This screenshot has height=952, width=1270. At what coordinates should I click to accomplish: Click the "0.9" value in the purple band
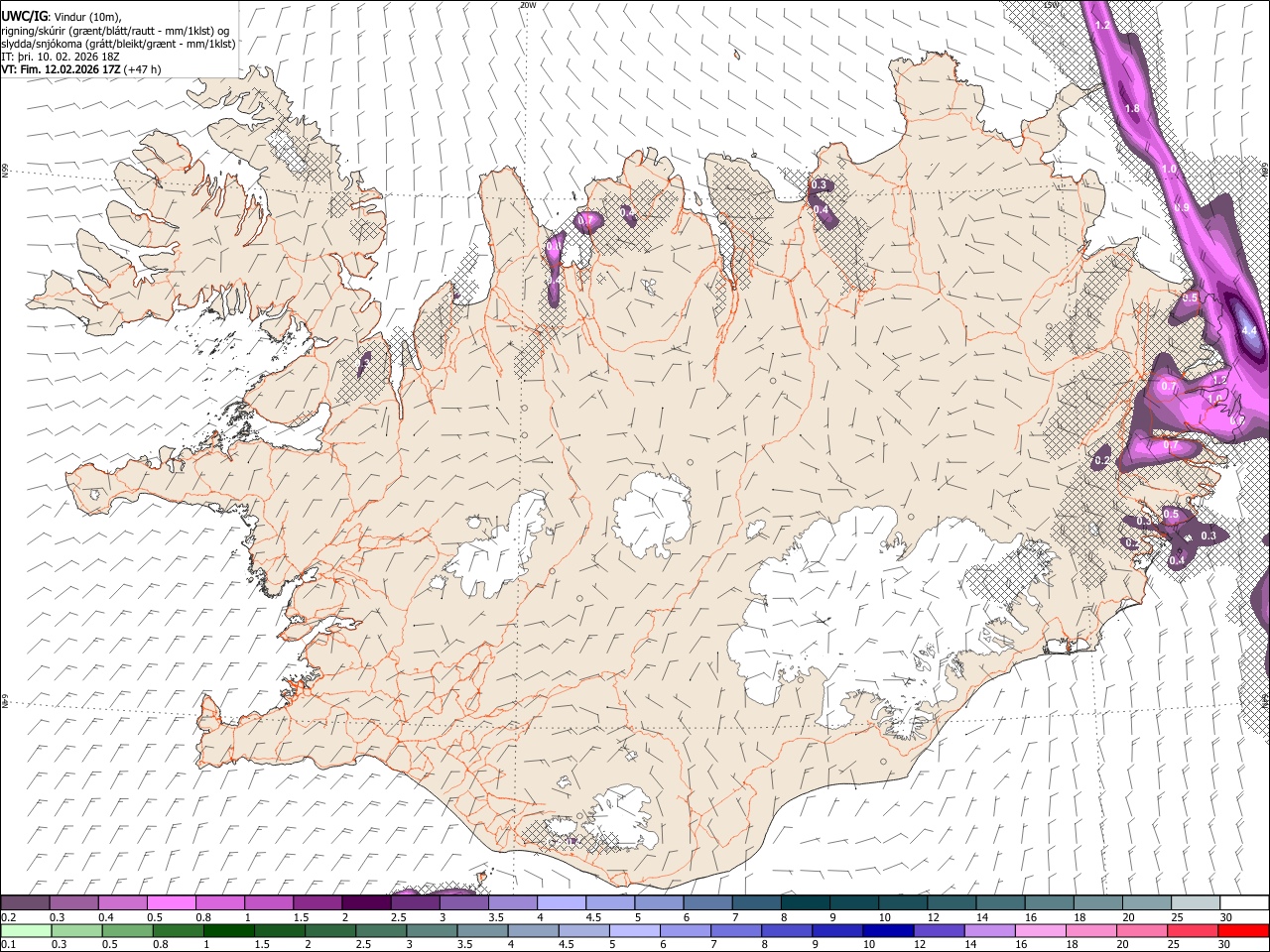pyautogui.click(x=1182, y=207)
